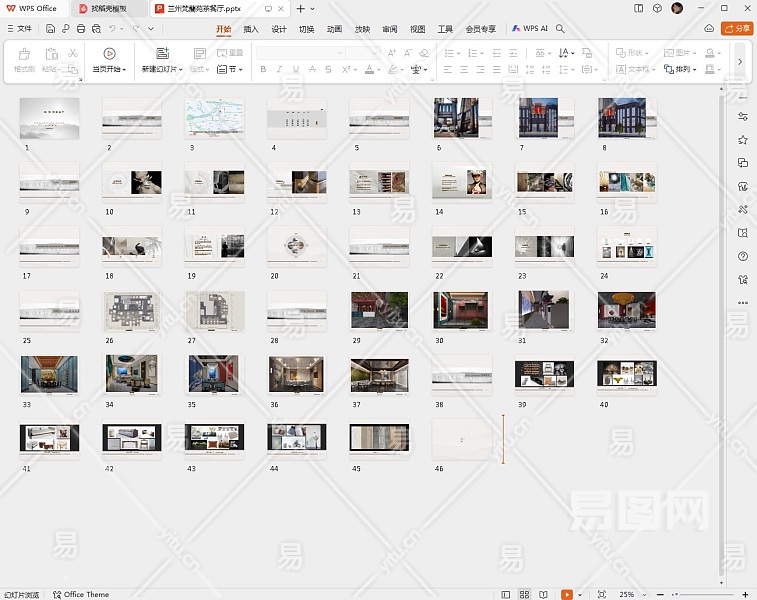The width and height of the screenshot is (757, 600).
Task: Start slideshow with orange play button in status bar
Action: [566, 594]
